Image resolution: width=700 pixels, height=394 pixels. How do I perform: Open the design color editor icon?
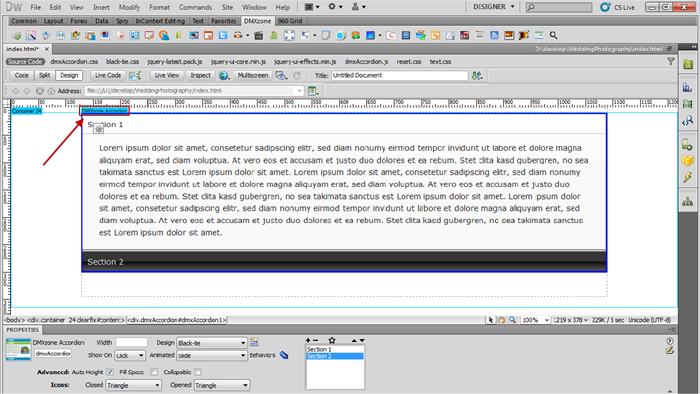(x=254, y=342)
